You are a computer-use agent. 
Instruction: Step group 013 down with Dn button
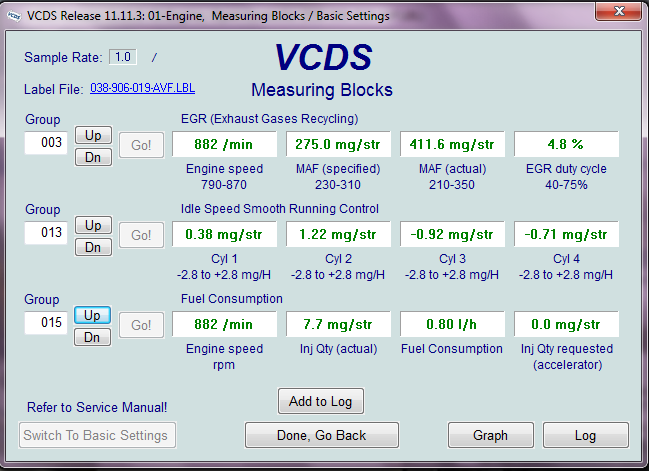pyautogui.click(x=93, y=247)
